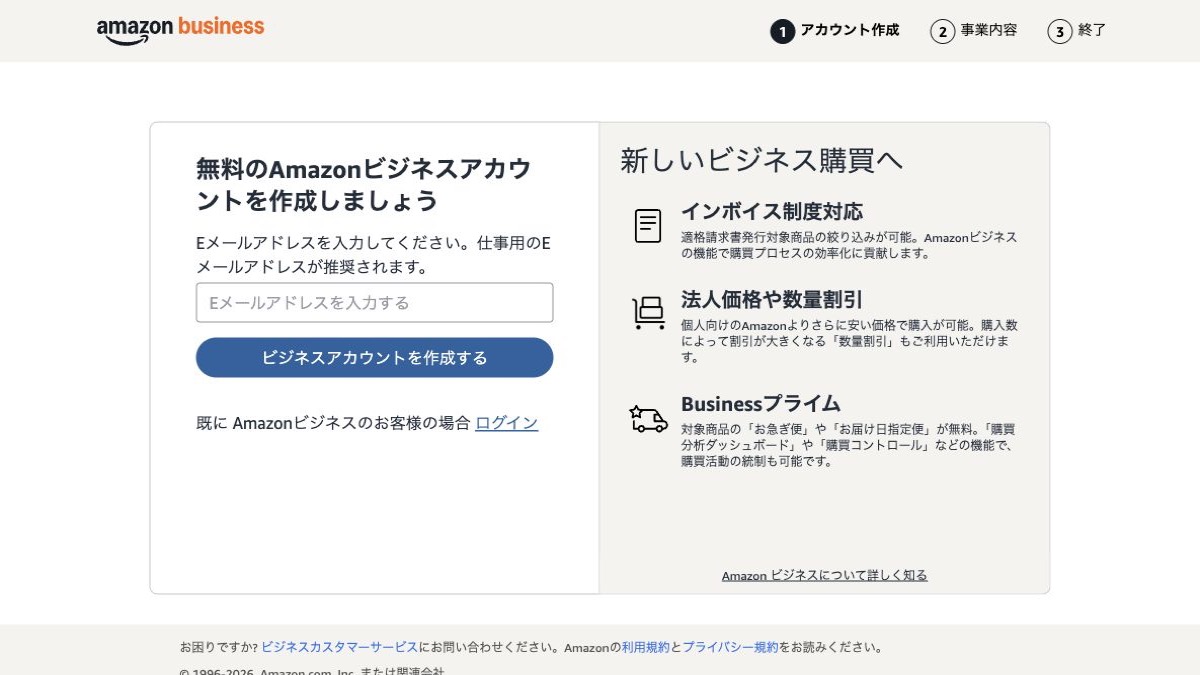Select the アカウント作成 step label
The image size is (1200, 675).
[850, 30]
